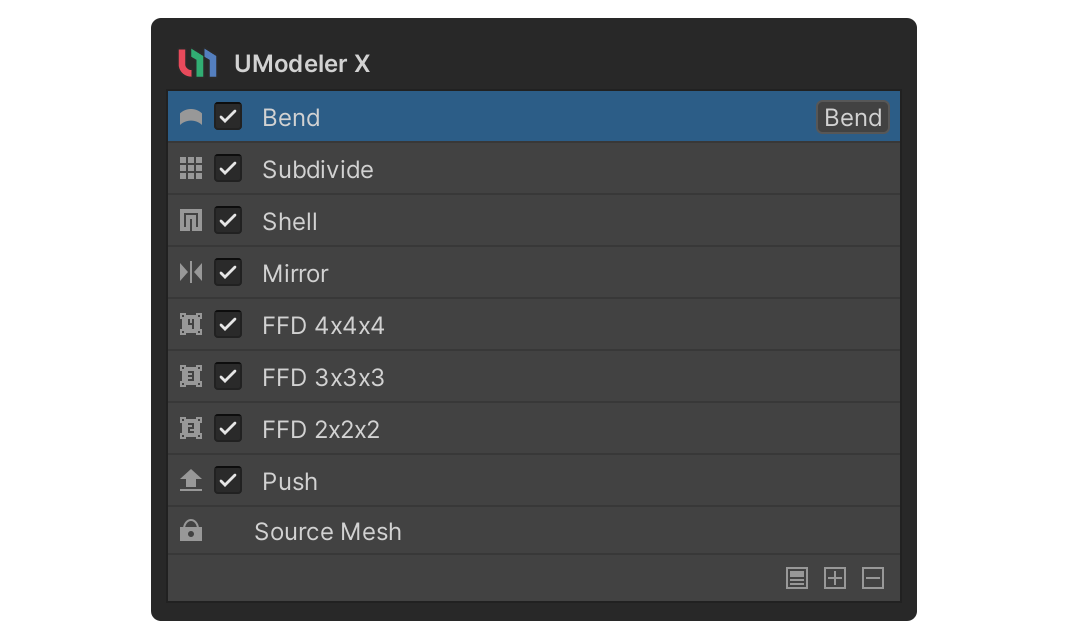Click the Push modifier arrow icon
Screen dimensions: 1068x640
[190, 481]
